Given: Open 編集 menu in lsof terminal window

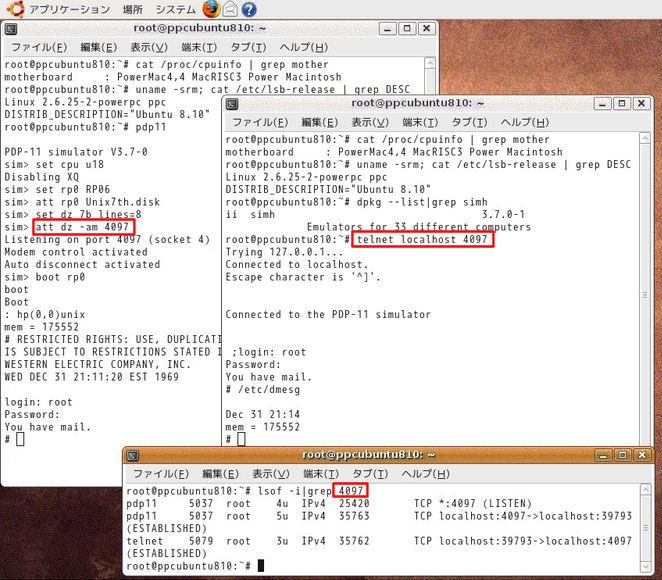Looking at the screenshot, I should click(x=220, y=474).
